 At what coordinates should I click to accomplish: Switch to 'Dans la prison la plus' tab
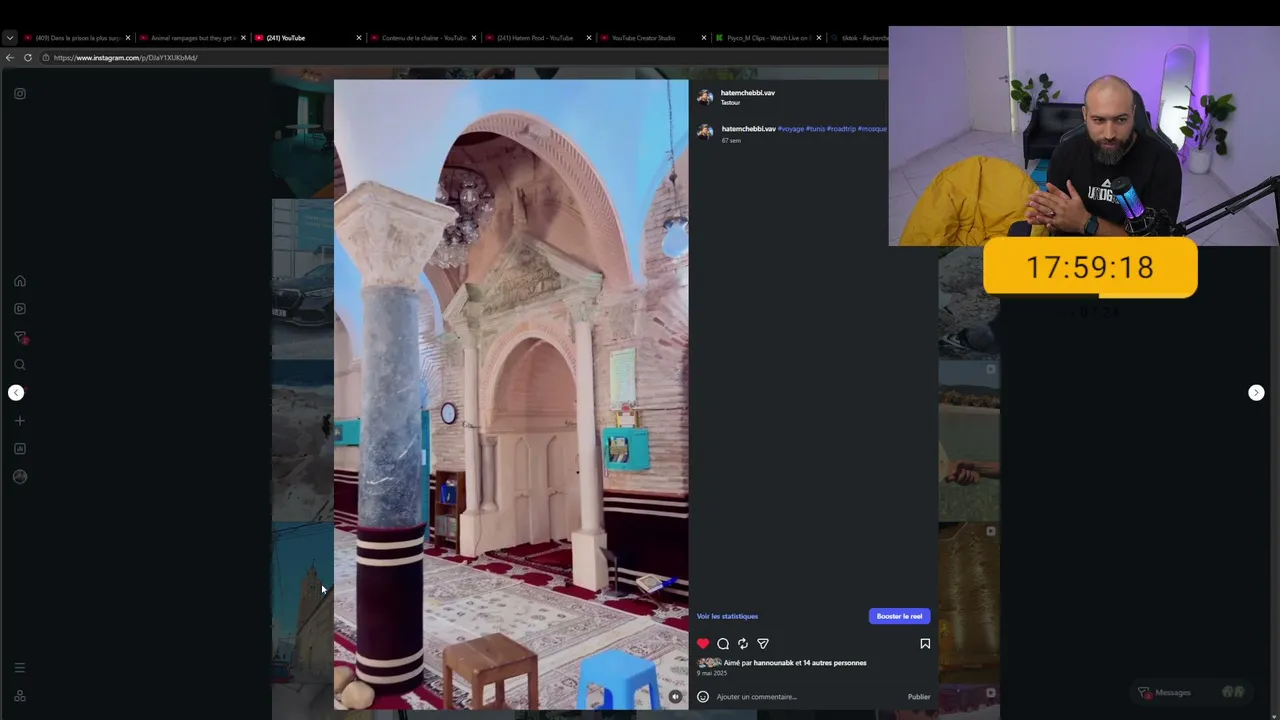click(77, 38)
